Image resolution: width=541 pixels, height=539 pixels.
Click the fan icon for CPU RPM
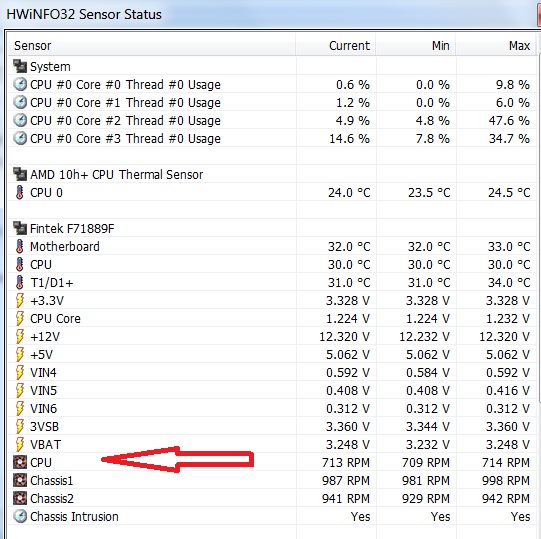coord(20,462)
